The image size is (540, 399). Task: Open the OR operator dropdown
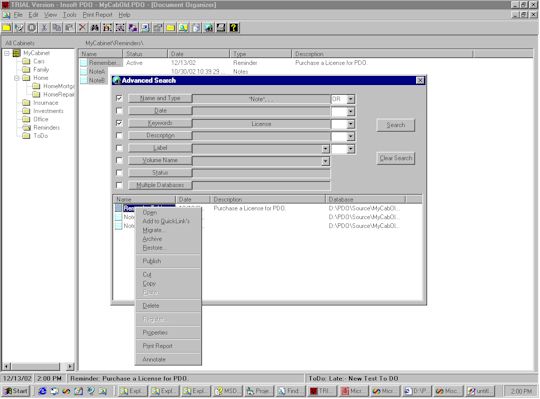coord(351,99)
